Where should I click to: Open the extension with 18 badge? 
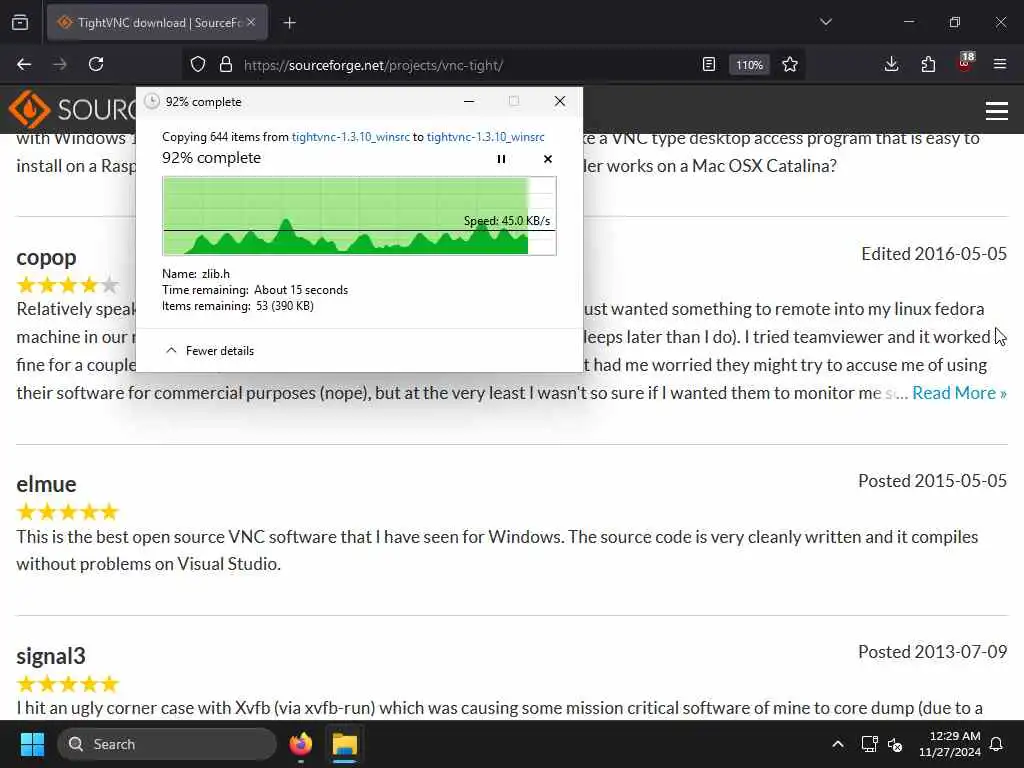point(965,63)
